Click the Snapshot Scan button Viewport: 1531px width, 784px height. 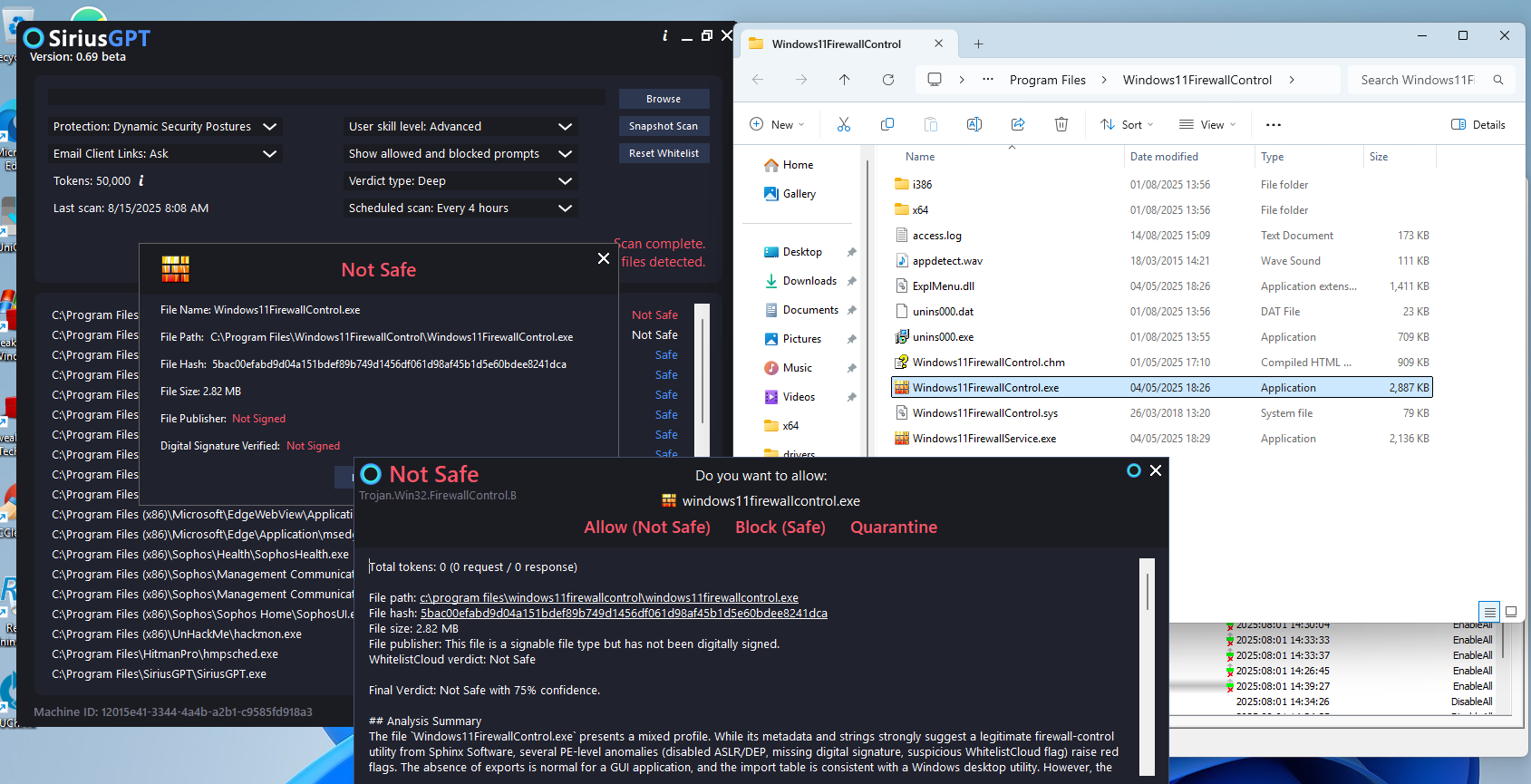[x=664, y=126]
